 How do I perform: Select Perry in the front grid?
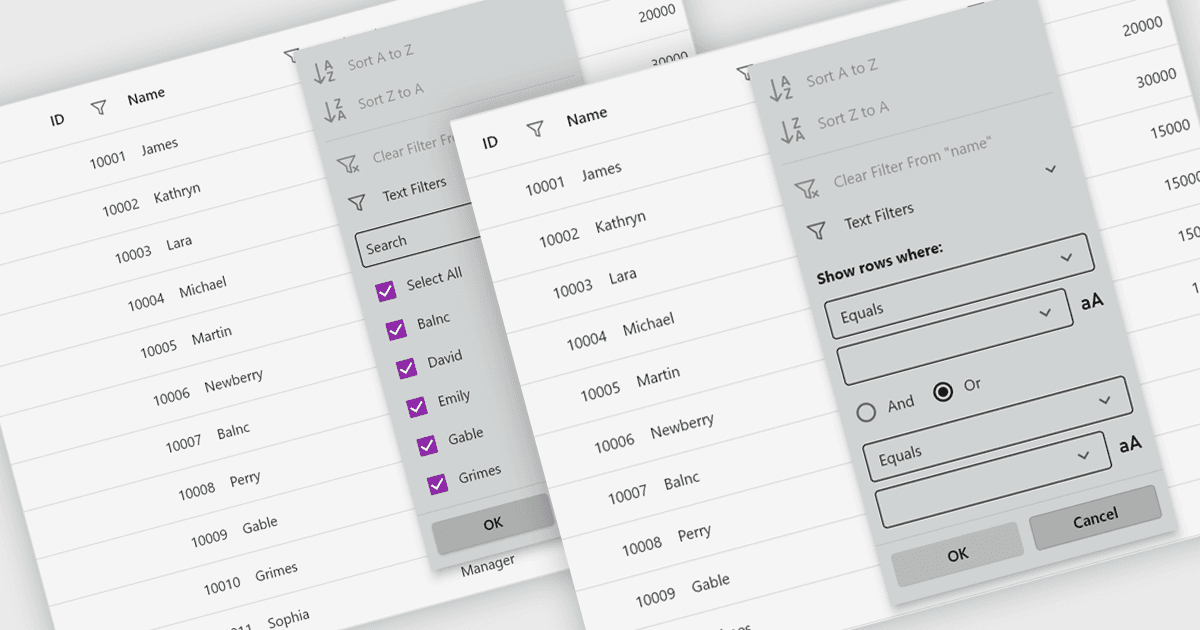(x=695, y=534)
